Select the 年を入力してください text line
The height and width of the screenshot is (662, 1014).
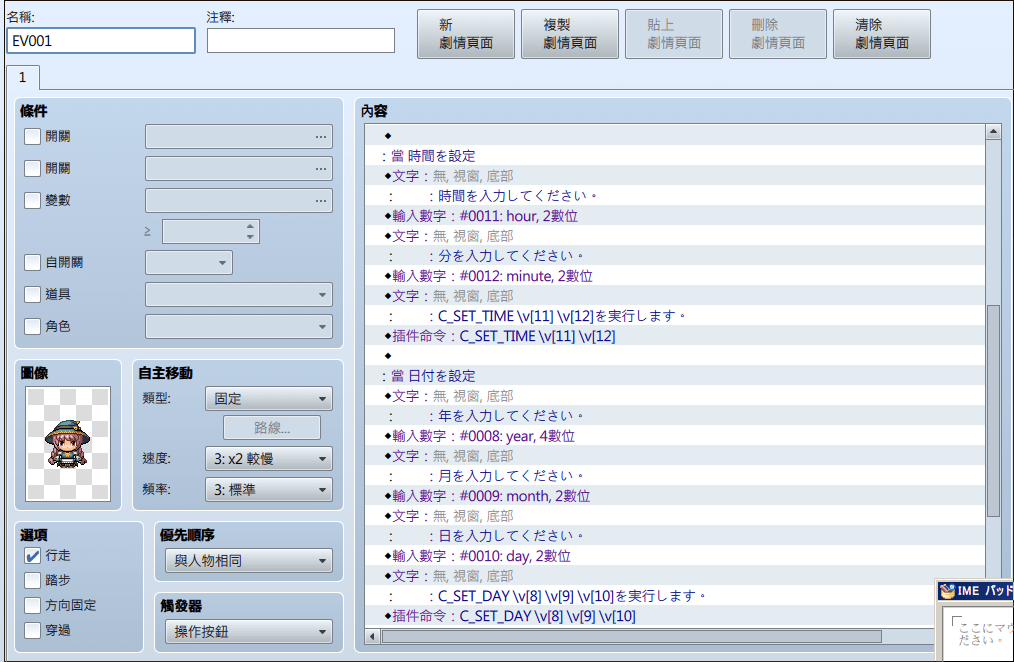[675, 416]
